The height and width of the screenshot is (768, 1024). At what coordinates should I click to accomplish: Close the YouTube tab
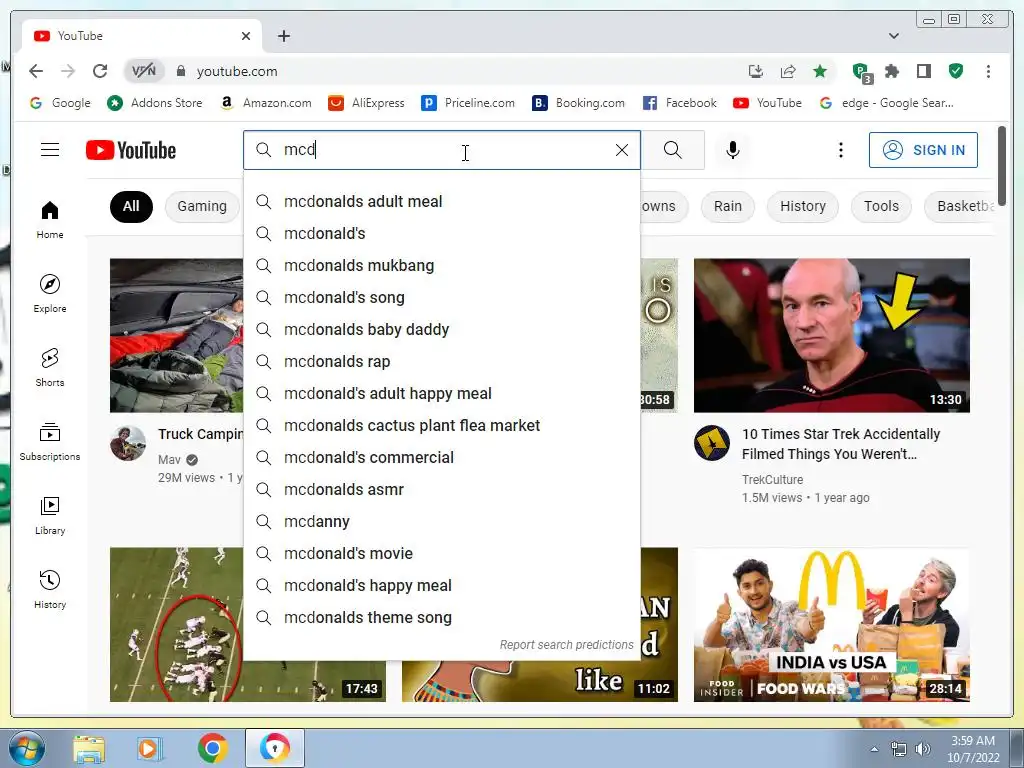tap(246, 36)
